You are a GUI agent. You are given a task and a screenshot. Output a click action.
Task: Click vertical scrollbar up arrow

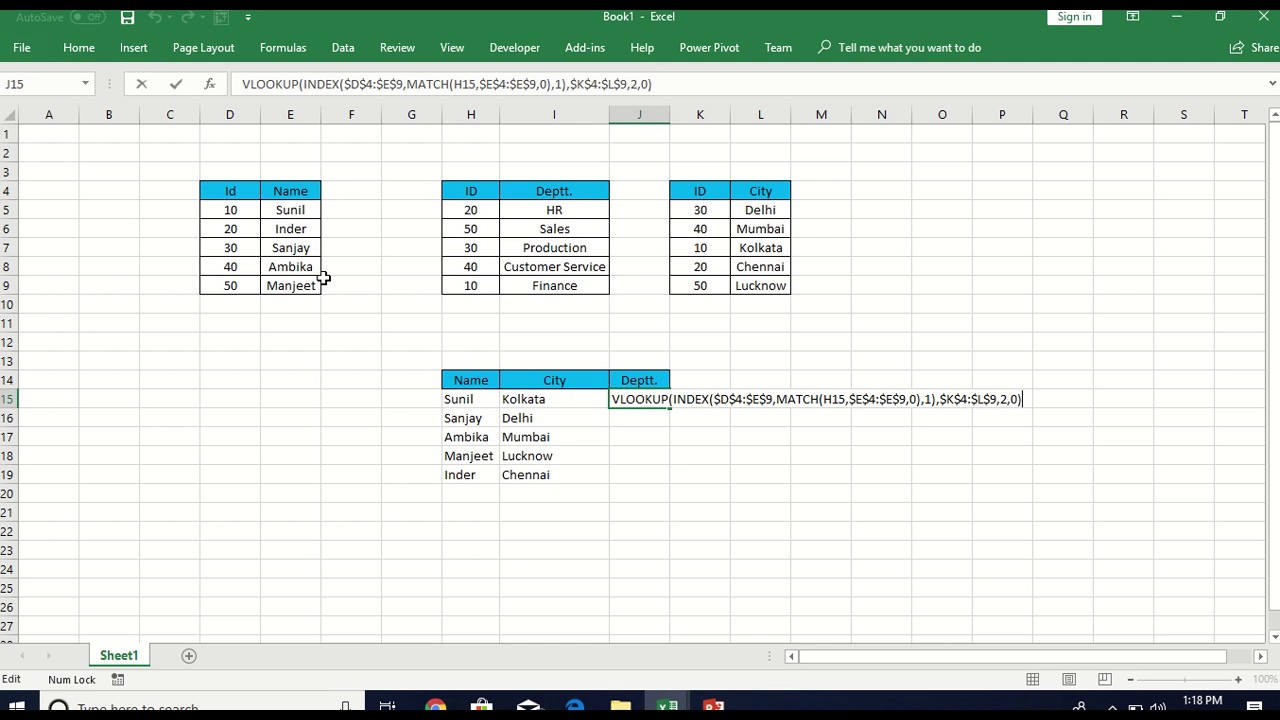(x=1272, y=114)
